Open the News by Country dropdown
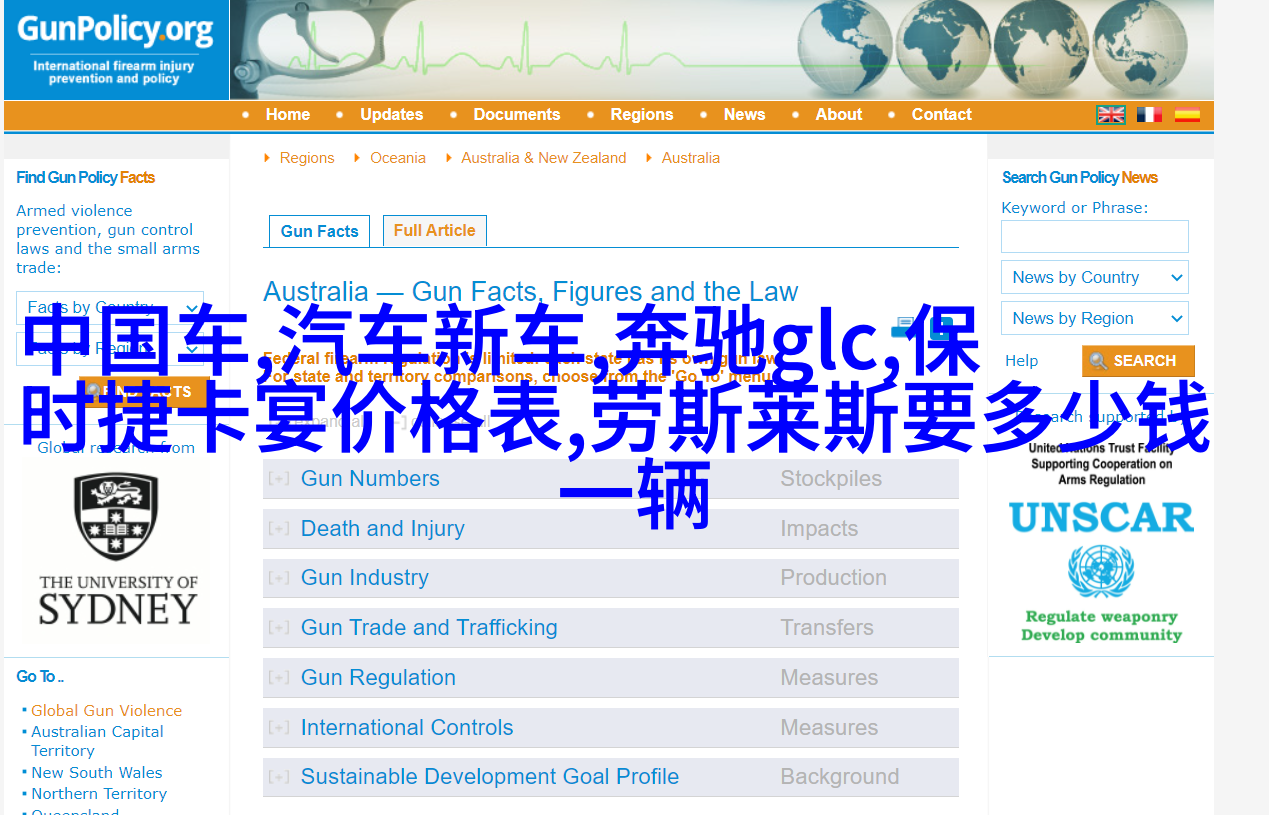Screen dimensions: 1269x815 click(1095, 277)
